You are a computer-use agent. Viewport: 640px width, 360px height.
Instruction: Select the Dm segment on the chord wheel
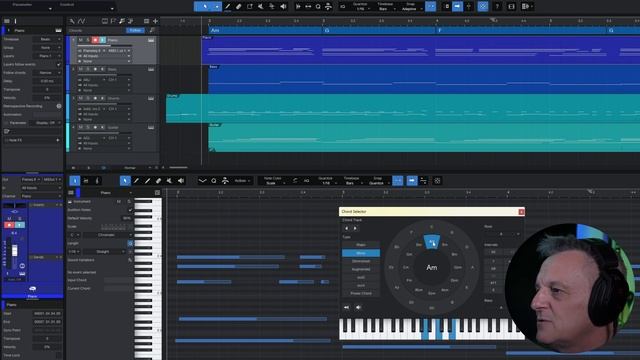[x=418, y=245]
